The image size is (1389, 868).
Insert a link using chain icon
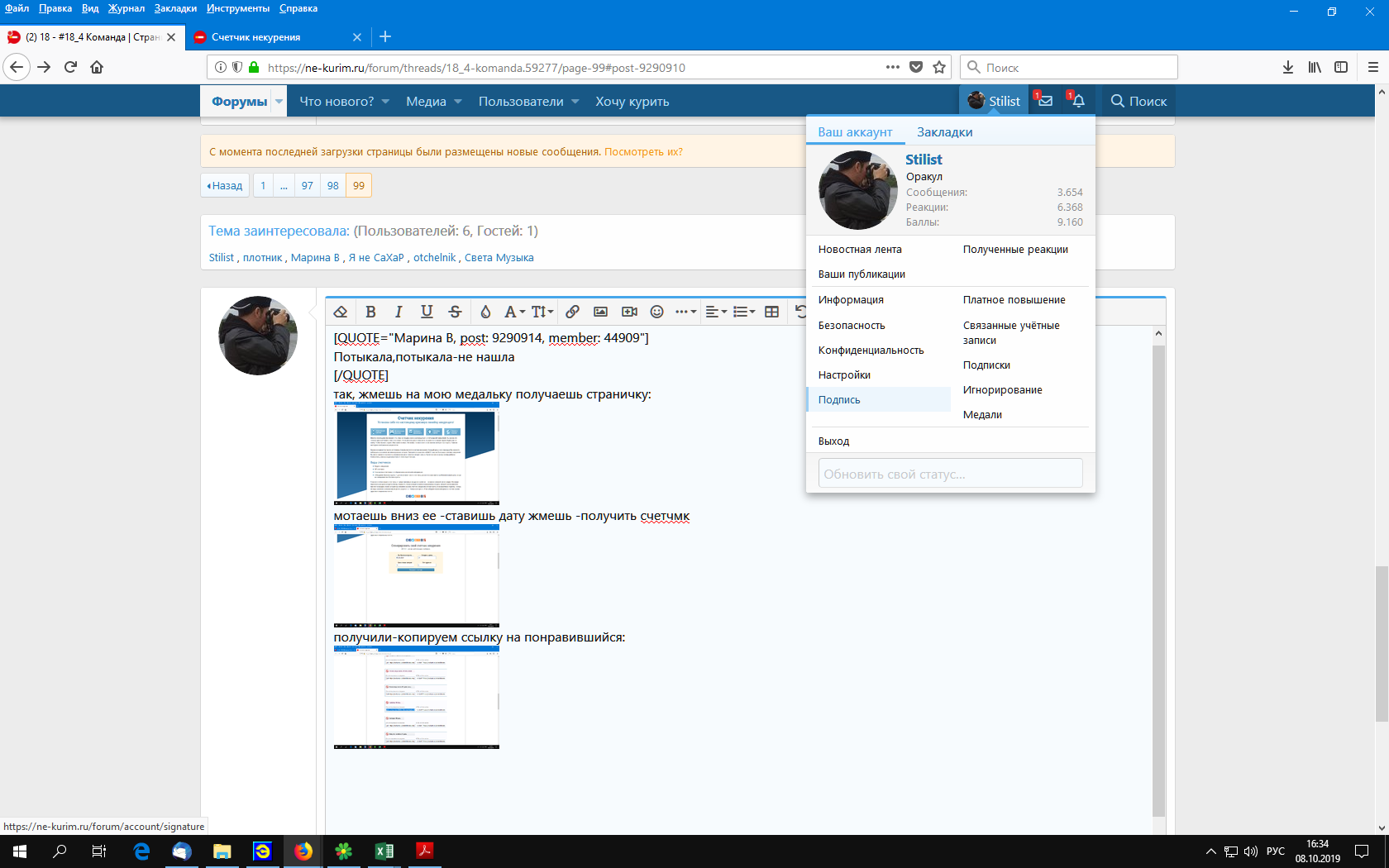pos(572,312)
